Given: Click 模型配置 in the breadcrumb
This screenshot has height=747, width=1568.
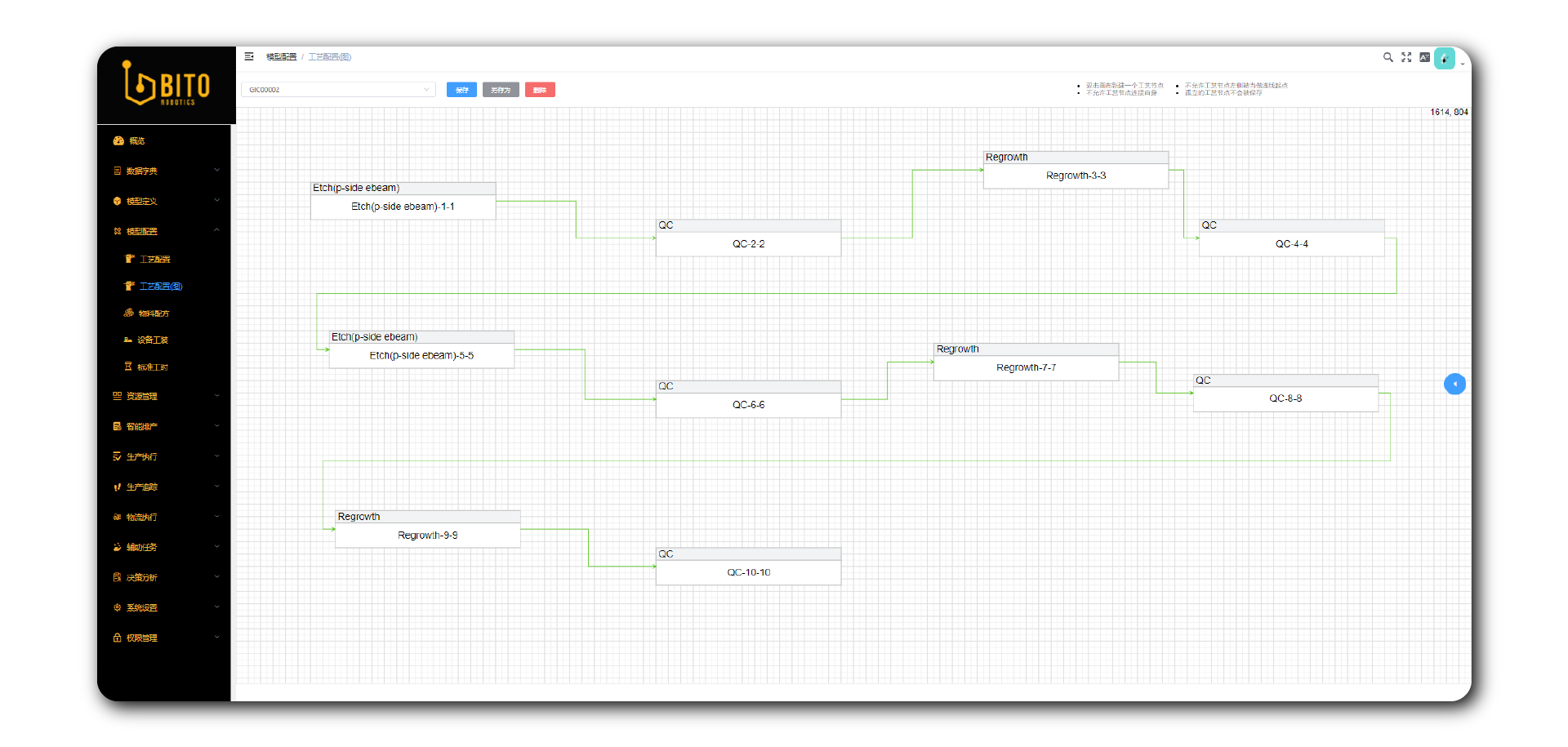Looking at the screenshot, I should click(x=281, y=57).
